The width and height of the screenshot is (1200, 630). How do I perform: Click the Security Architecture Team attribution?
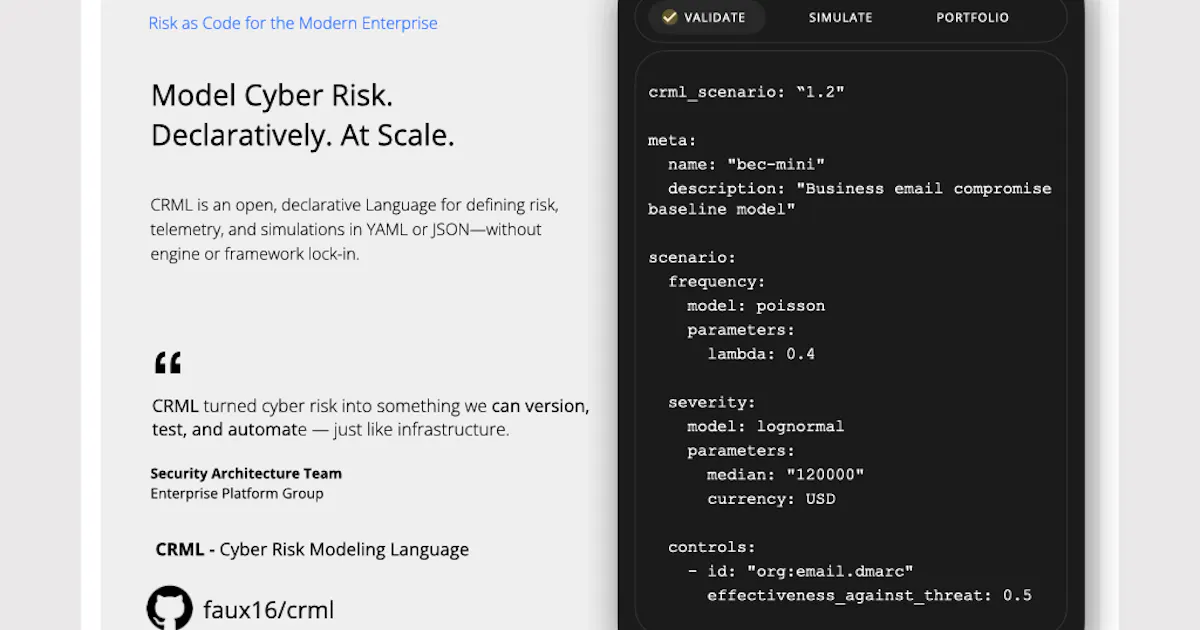(x=246, y=474)
